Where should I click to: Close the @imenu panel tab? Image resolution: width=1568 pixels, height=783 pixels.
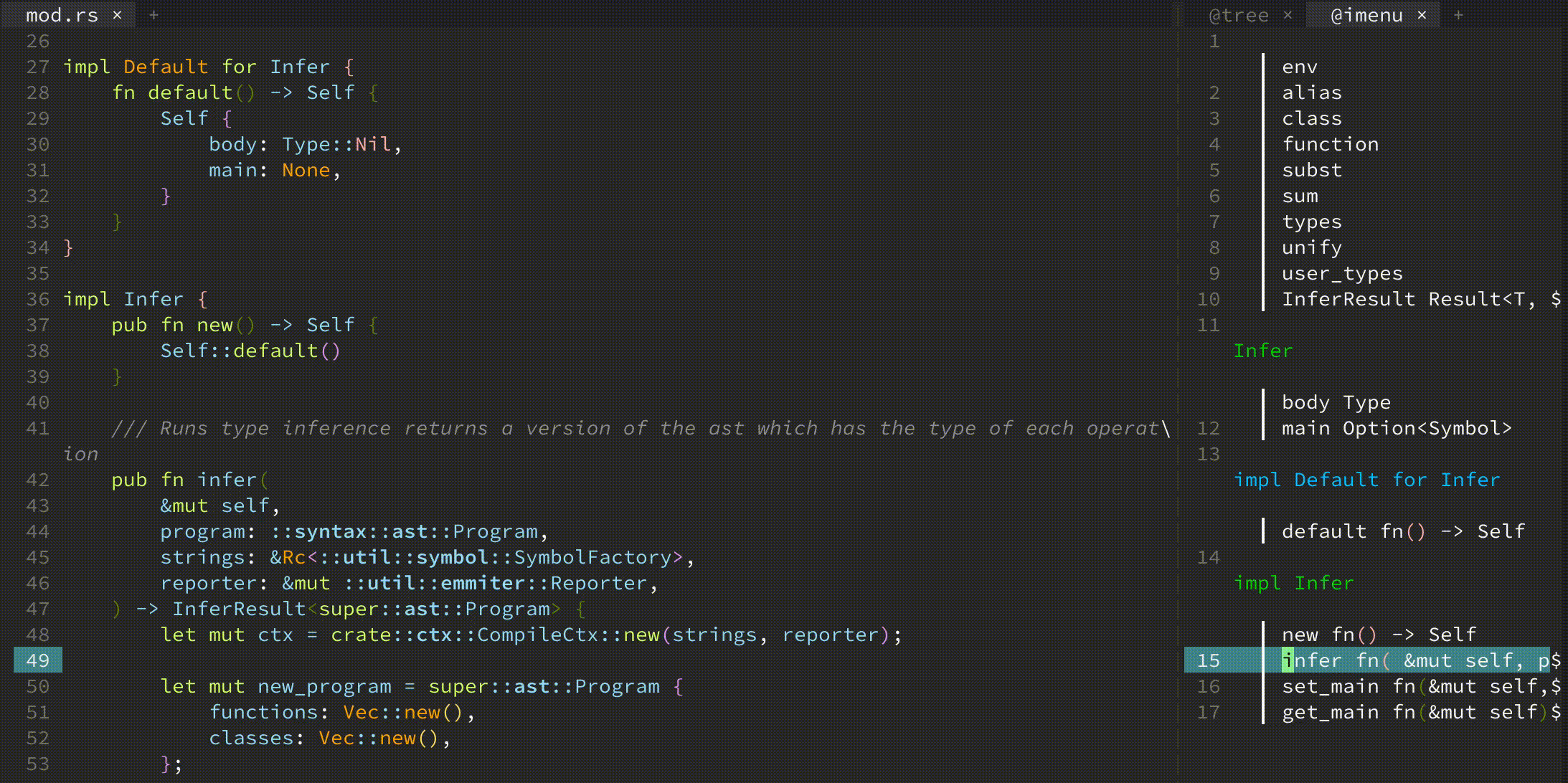click(1421, 14)
